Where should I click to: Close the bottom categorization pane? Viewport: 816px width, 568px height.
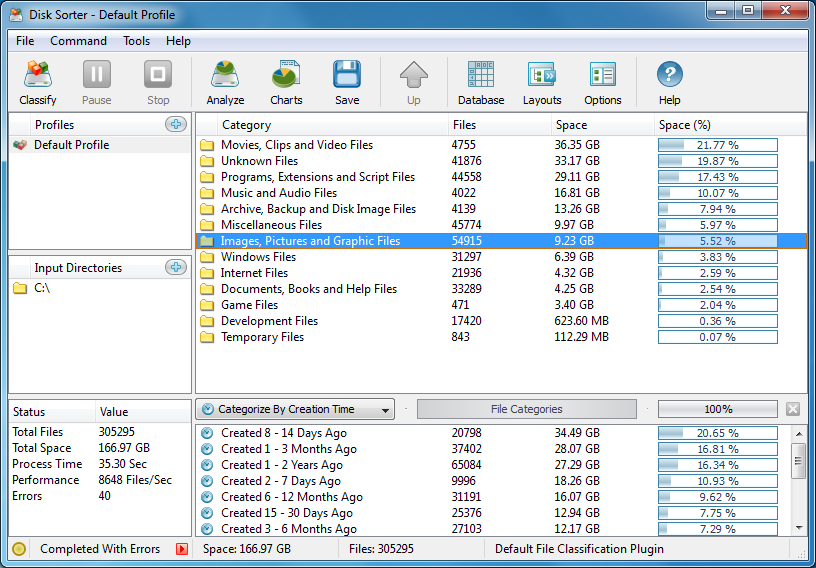[793, 409]
